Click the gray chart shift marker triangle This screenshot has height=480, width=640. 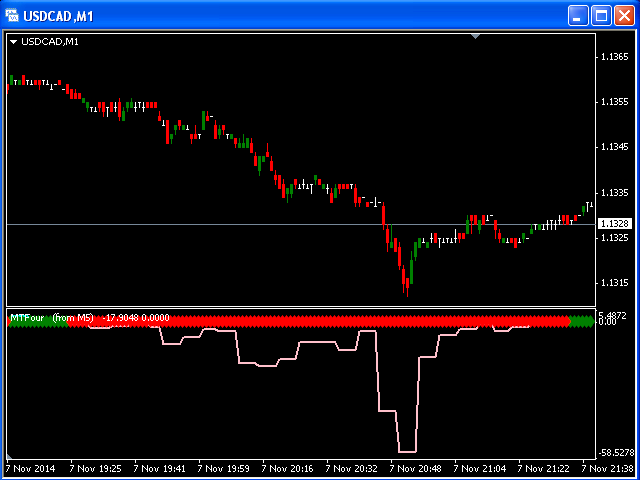tap(476, 36)
